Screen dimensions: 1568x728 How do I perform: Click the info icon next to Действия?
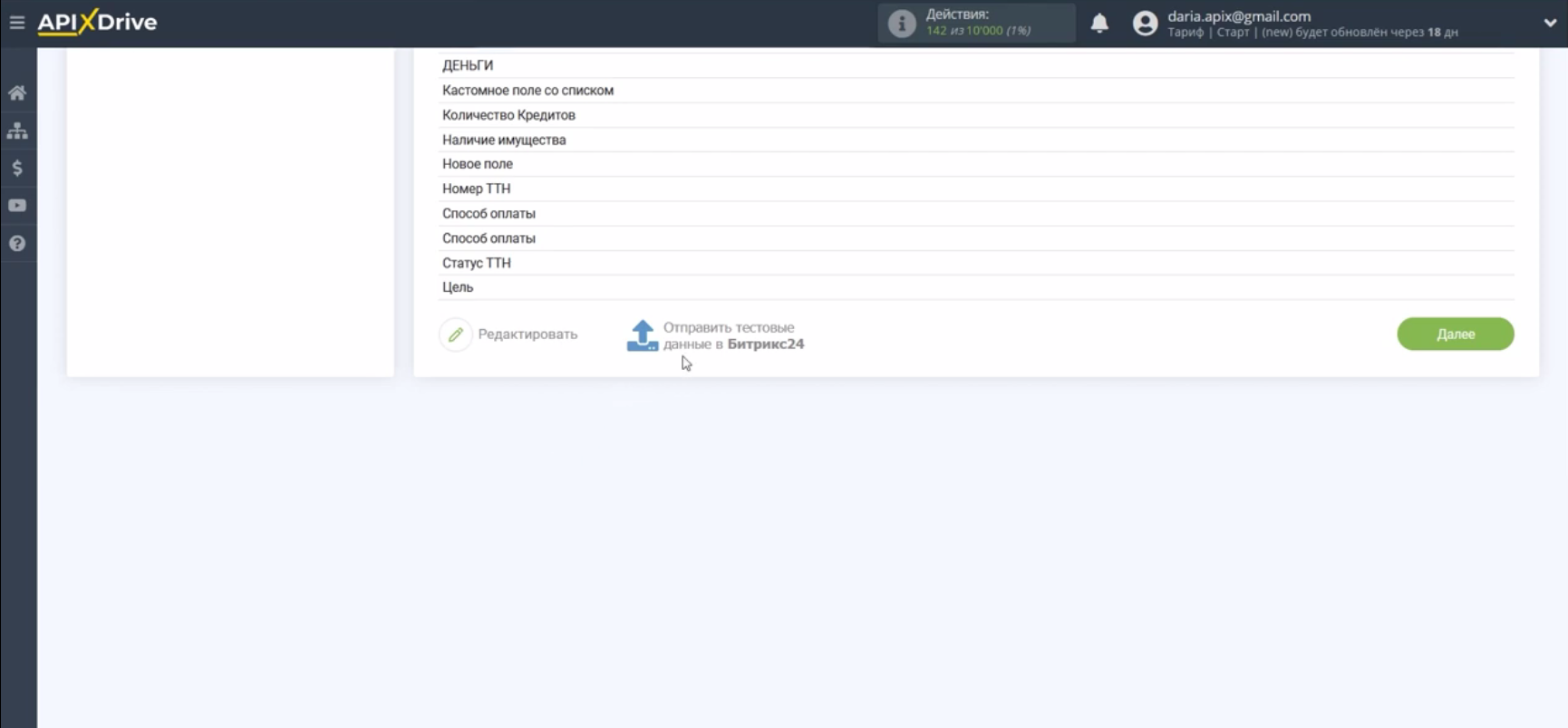coord(901,24)
